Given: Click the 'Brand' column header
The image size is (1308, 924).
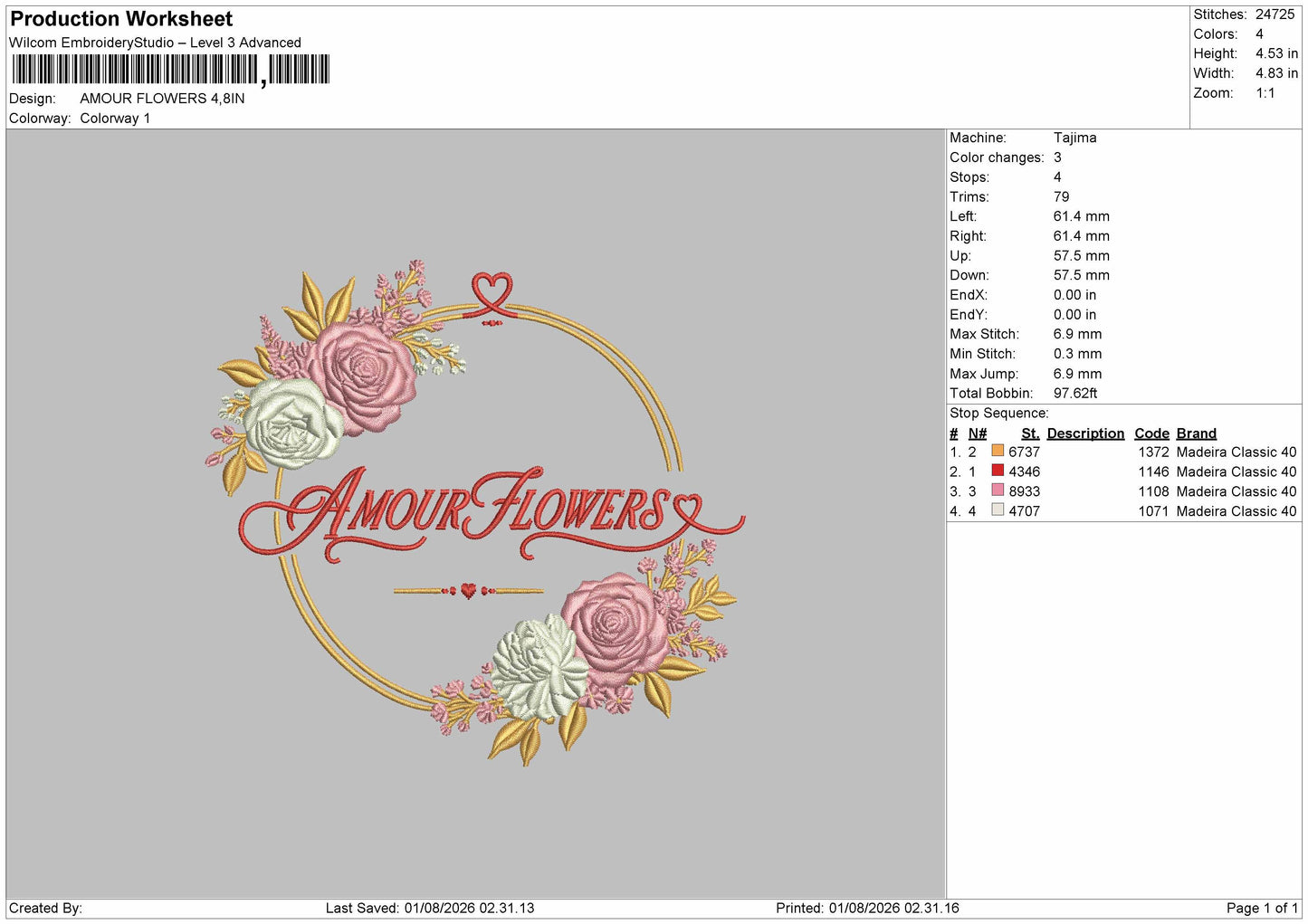Looking at the screenshot, I should [1196, 433].
